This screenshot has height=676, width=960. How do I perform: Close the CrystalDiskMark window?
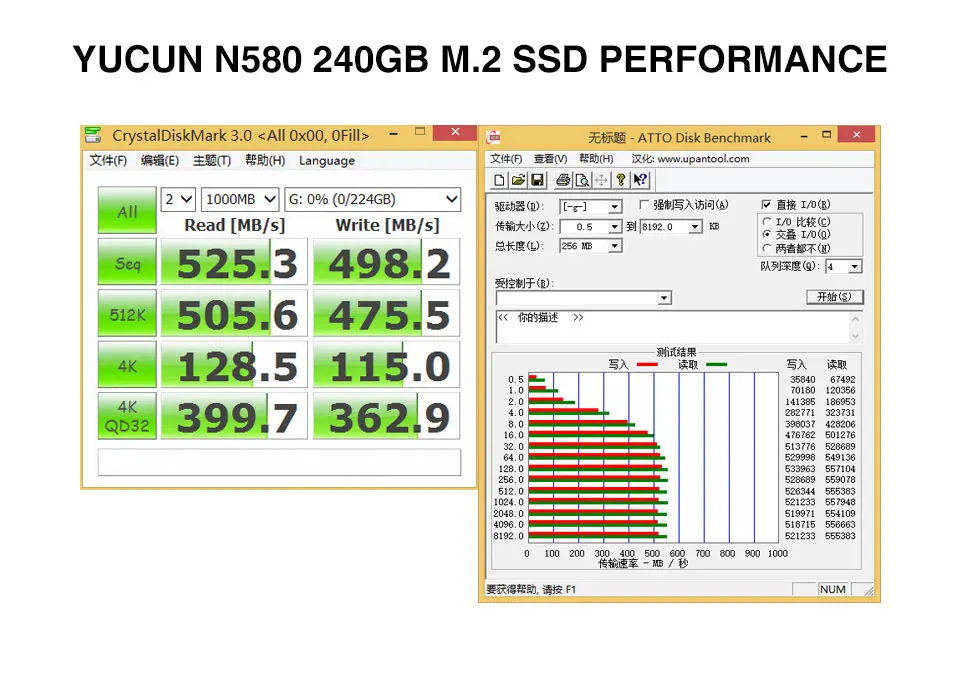pyautogui.click(x=455, y=132)
